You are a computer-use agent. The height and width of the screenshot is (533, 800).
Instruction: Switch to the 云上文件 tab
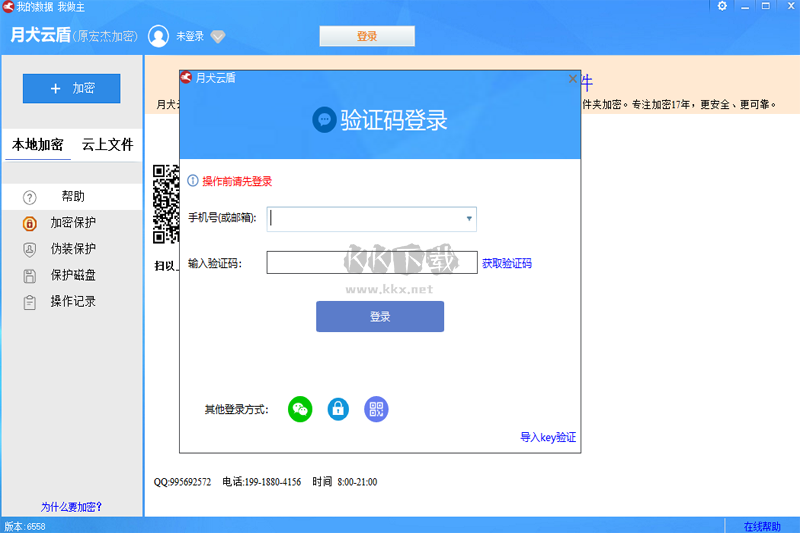[x=108, y=145]
